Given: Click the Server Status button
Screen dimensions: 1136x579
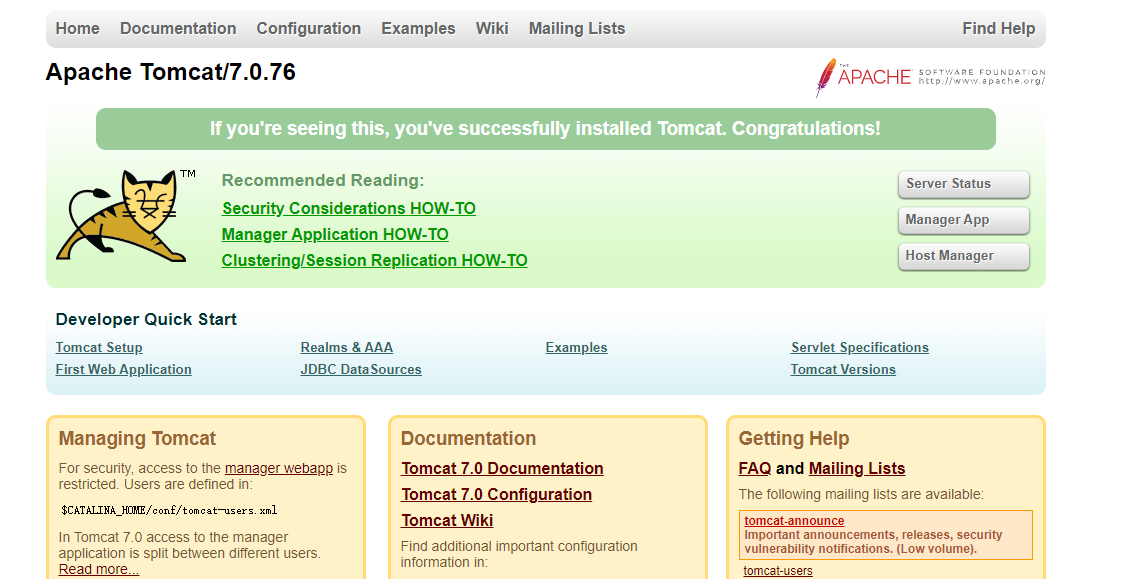Looking at the screenshot, I should pyautogui.click(x=964, y=184).
